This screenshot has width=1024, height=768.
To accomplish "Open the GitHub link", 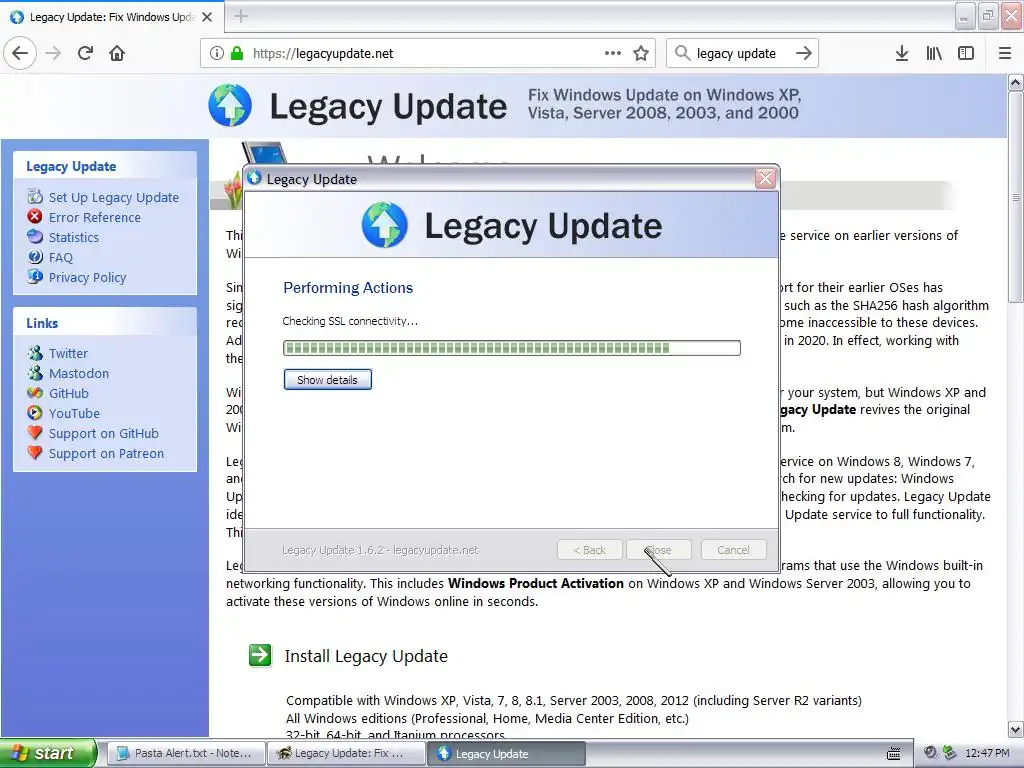I will pyautogui.click(x=69, y=394).
